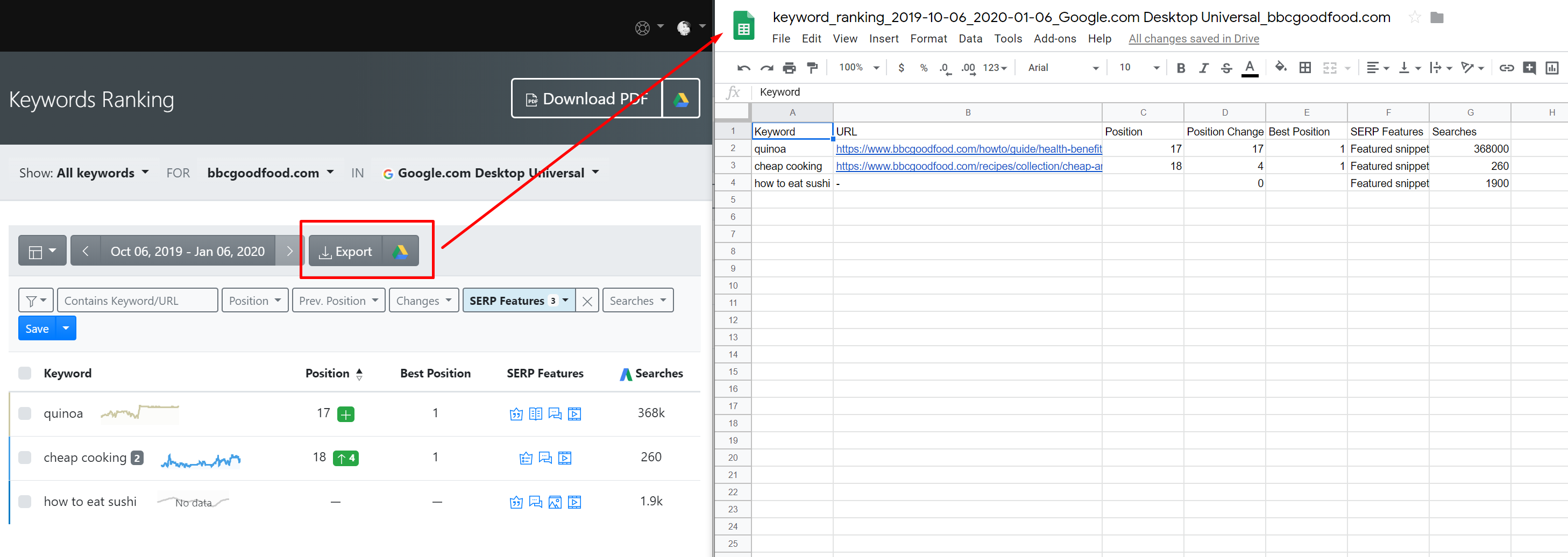Click All changes saved in Drive link
The width and height of the screenshot is (1568, 557).
click(1194, 39)
